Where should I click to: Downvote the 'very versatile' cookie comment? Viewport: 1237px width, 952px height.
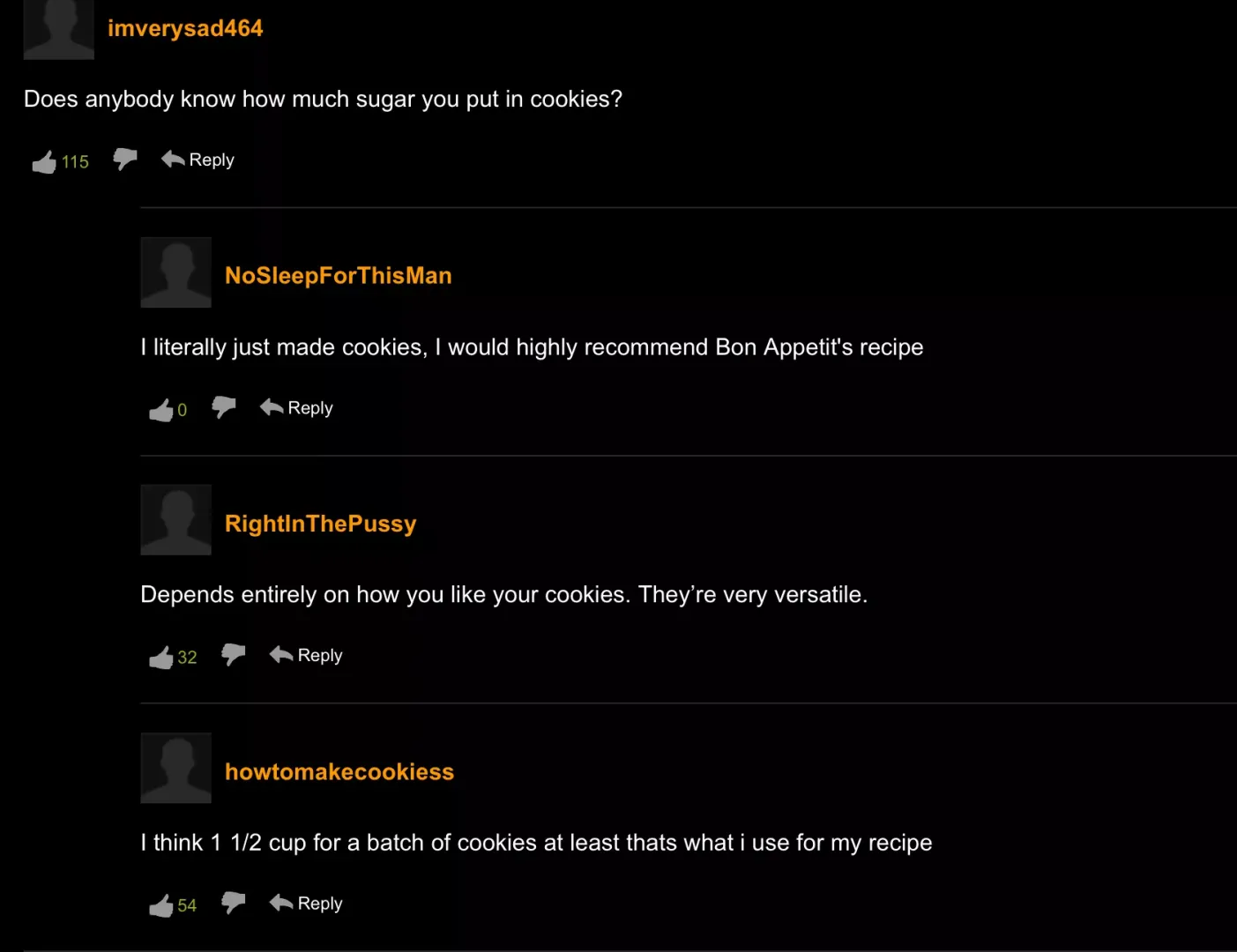234,655
